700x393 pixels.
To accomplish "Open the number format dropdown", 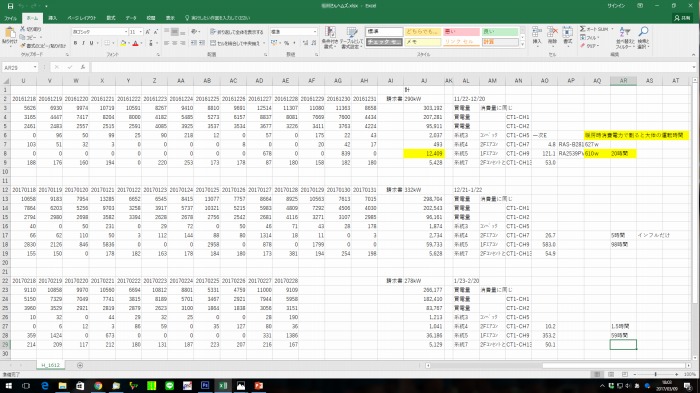I will [315, 32].
